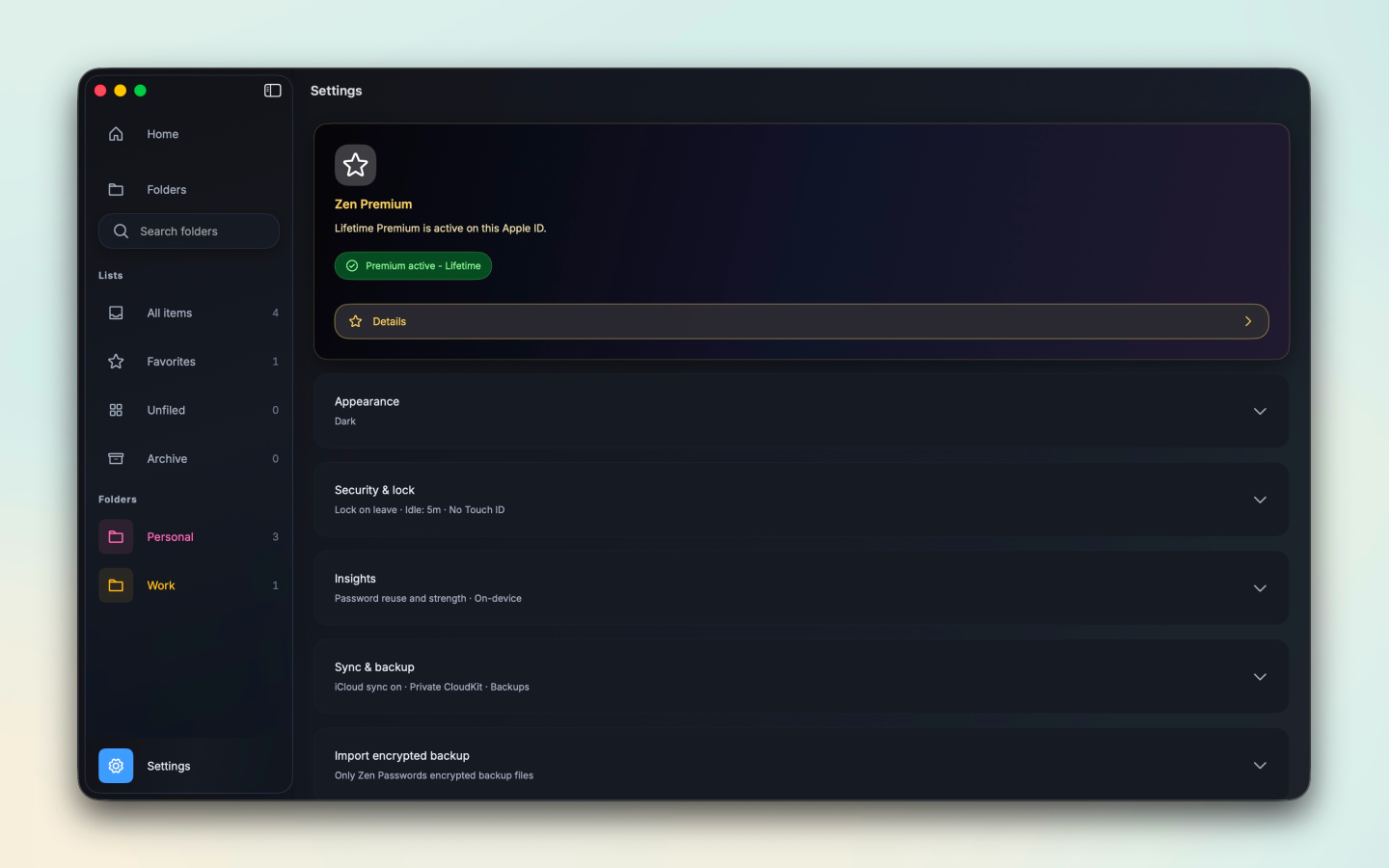
Task: Click the Lock on leave summary text
Action: (420, 510)
